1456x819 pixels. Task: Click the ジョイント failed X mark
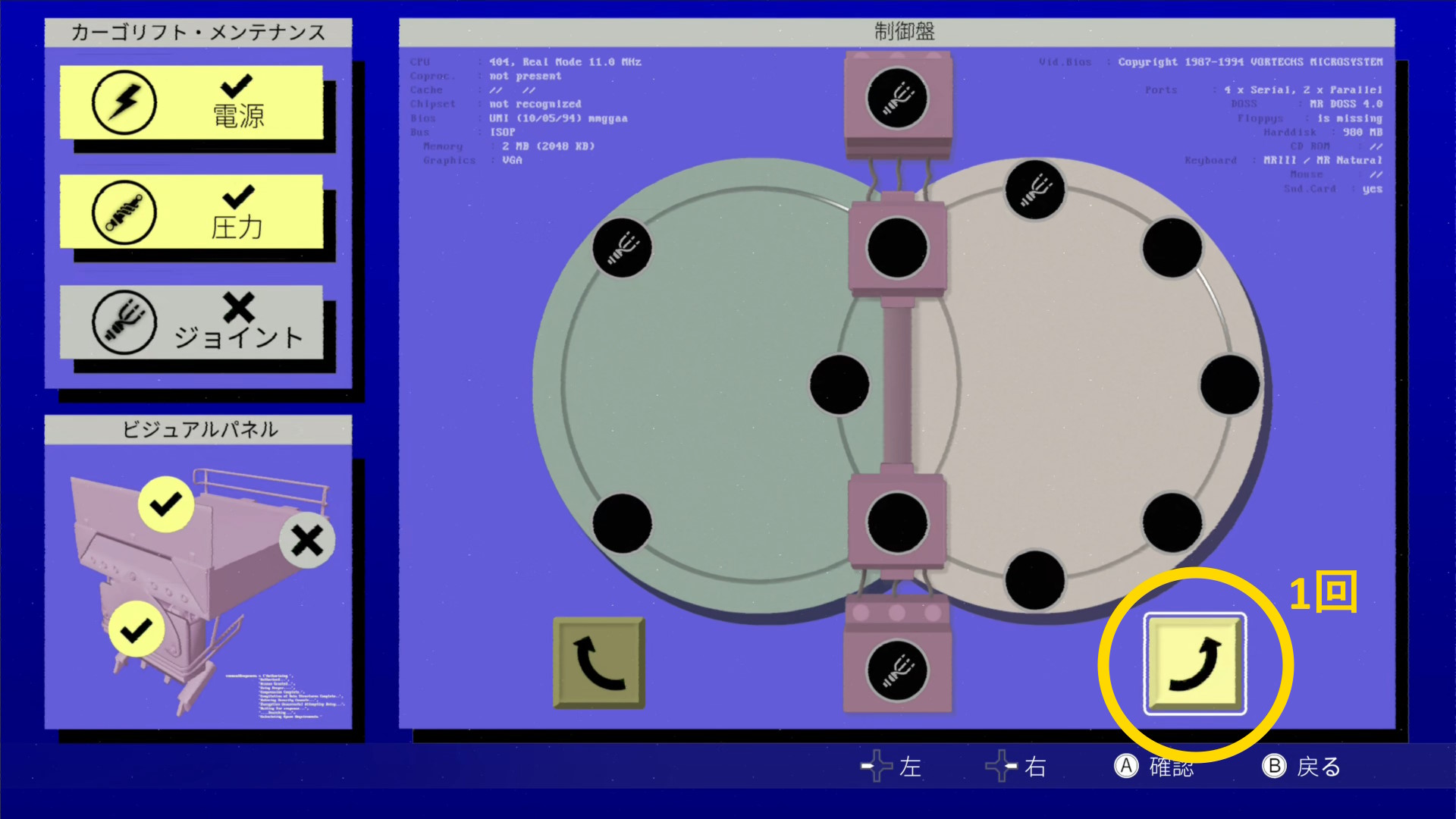click(238, 307)
